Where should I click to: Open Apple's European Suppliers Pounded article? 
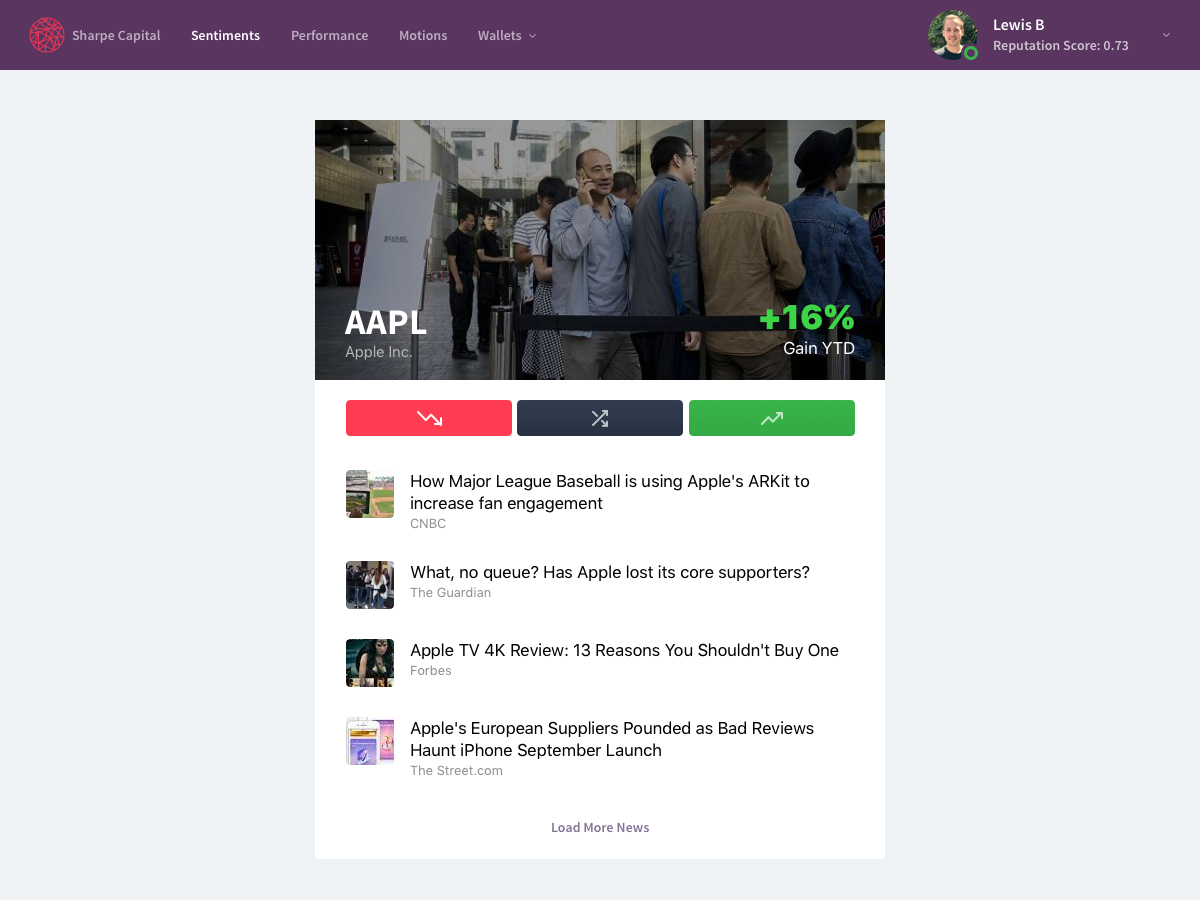pos(612,739)
